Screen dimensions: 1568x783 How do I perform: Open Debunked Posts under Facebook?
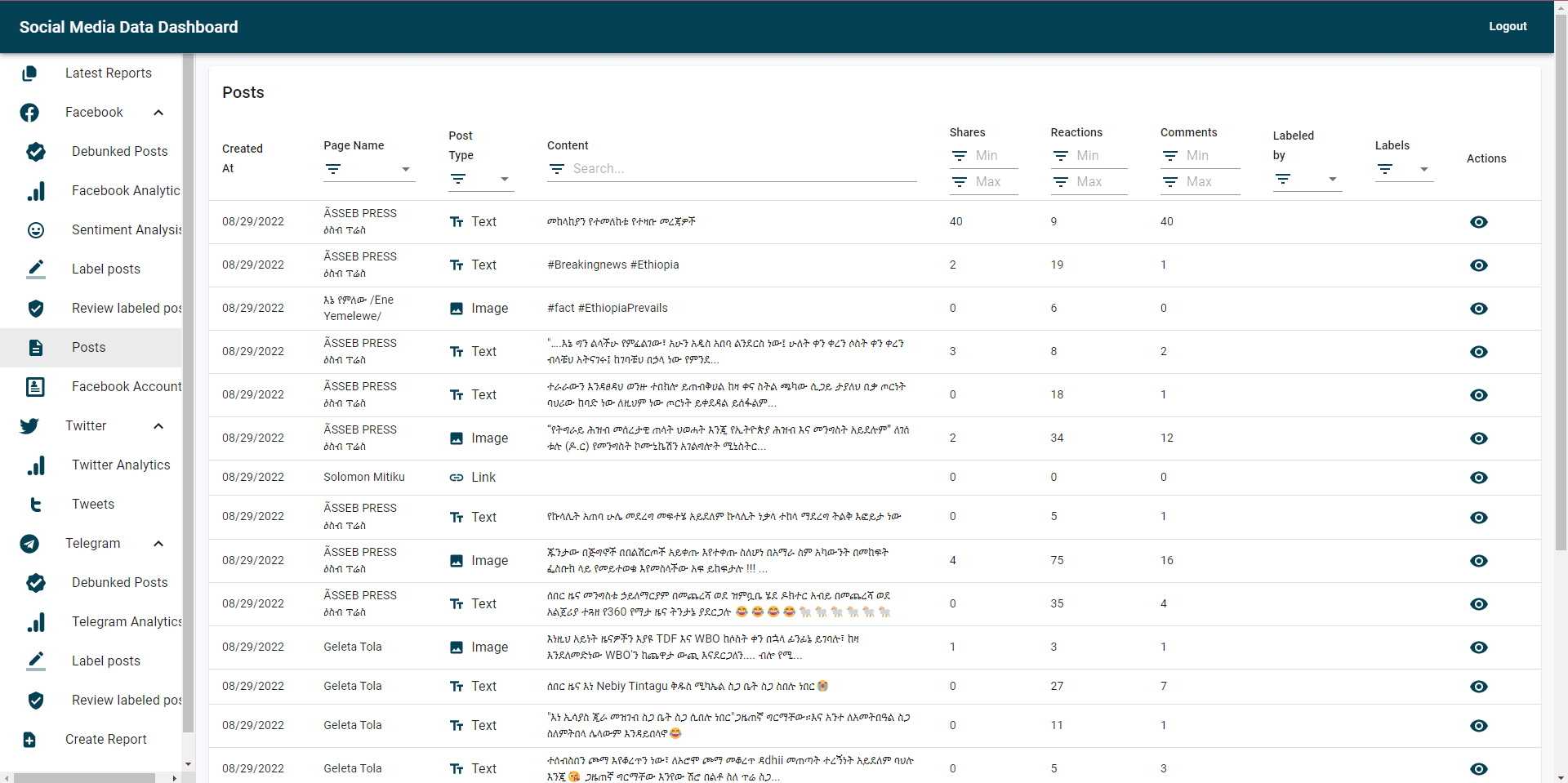[119, 152]
